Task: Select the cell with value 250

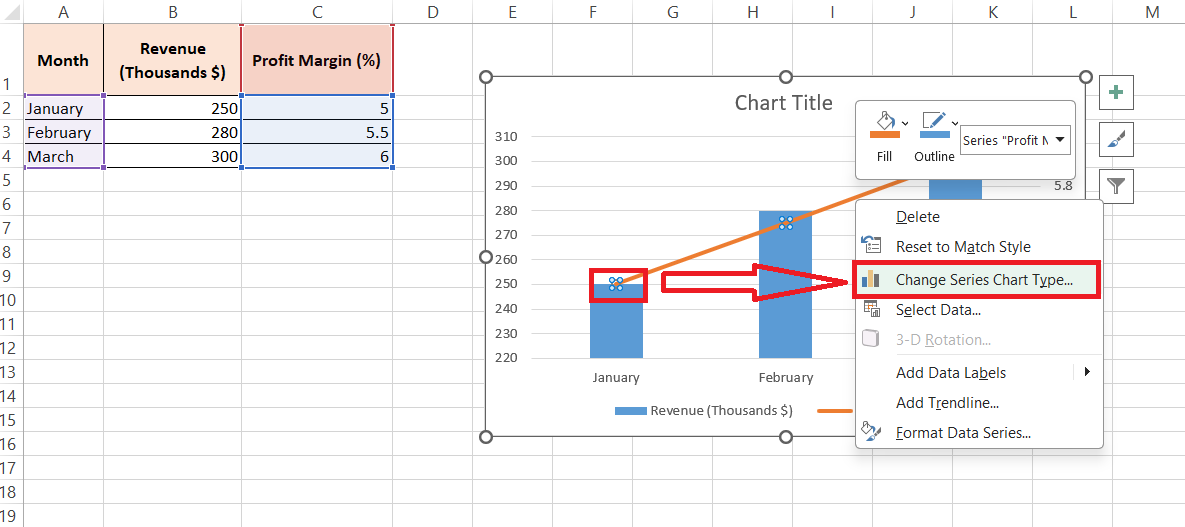Action: (x=172, y=108)
